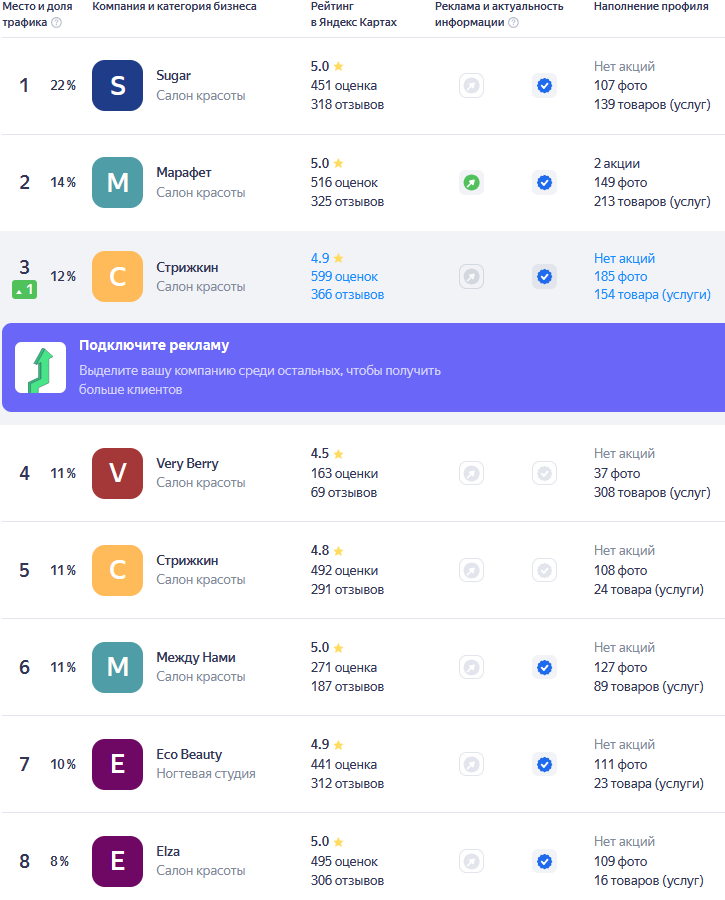725x900 pixels.
Task: Click the green rank change badge in row 3
Action: pos(24,290)
